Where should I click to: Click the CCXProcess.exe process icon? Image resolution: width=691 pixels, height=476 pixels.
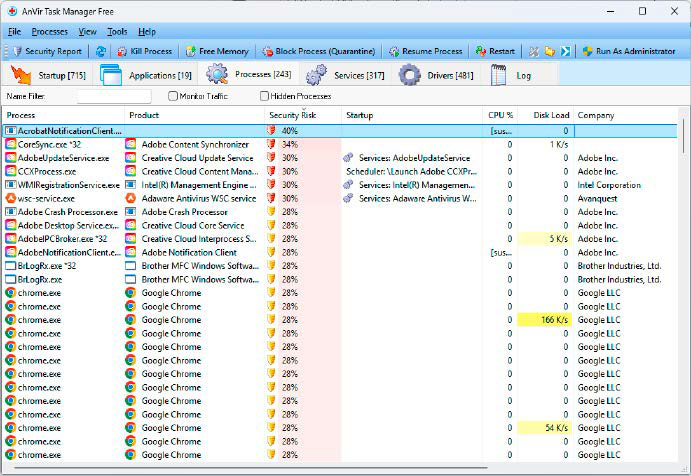tap(11, 171)
